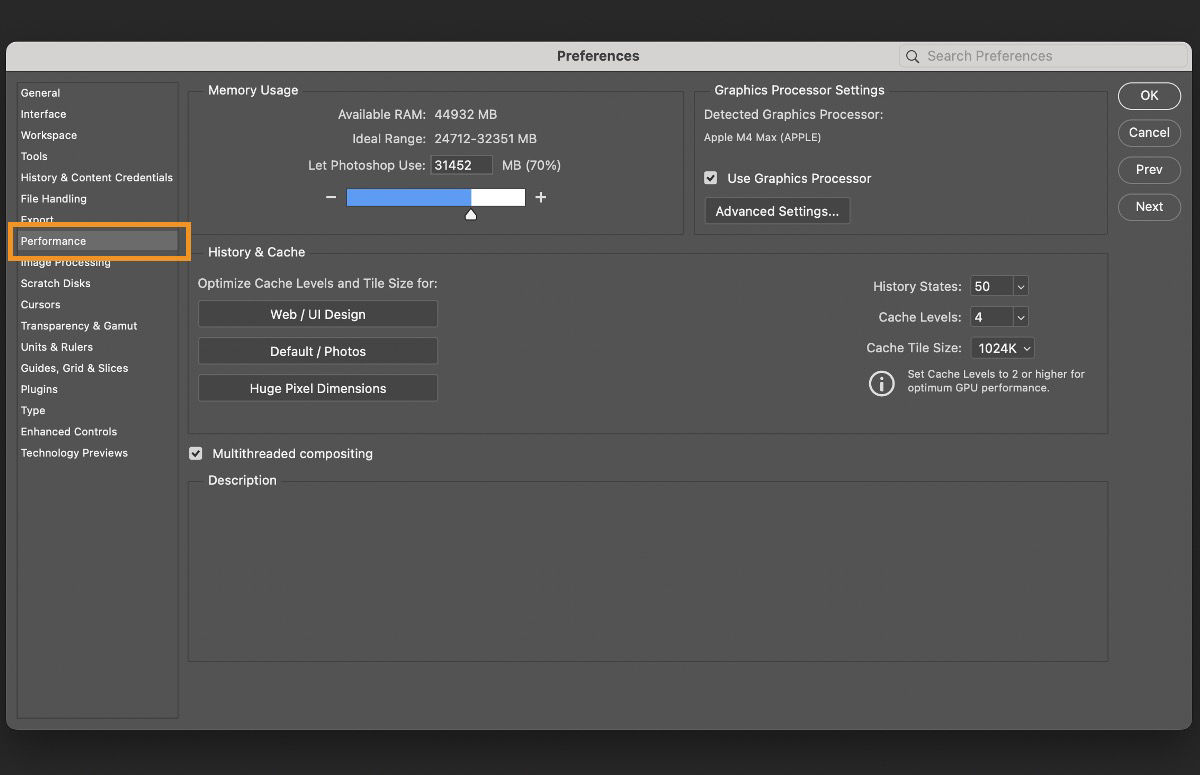
Task: Choose the Huge Pixel Dimensions preset
Action: [317, 388]
